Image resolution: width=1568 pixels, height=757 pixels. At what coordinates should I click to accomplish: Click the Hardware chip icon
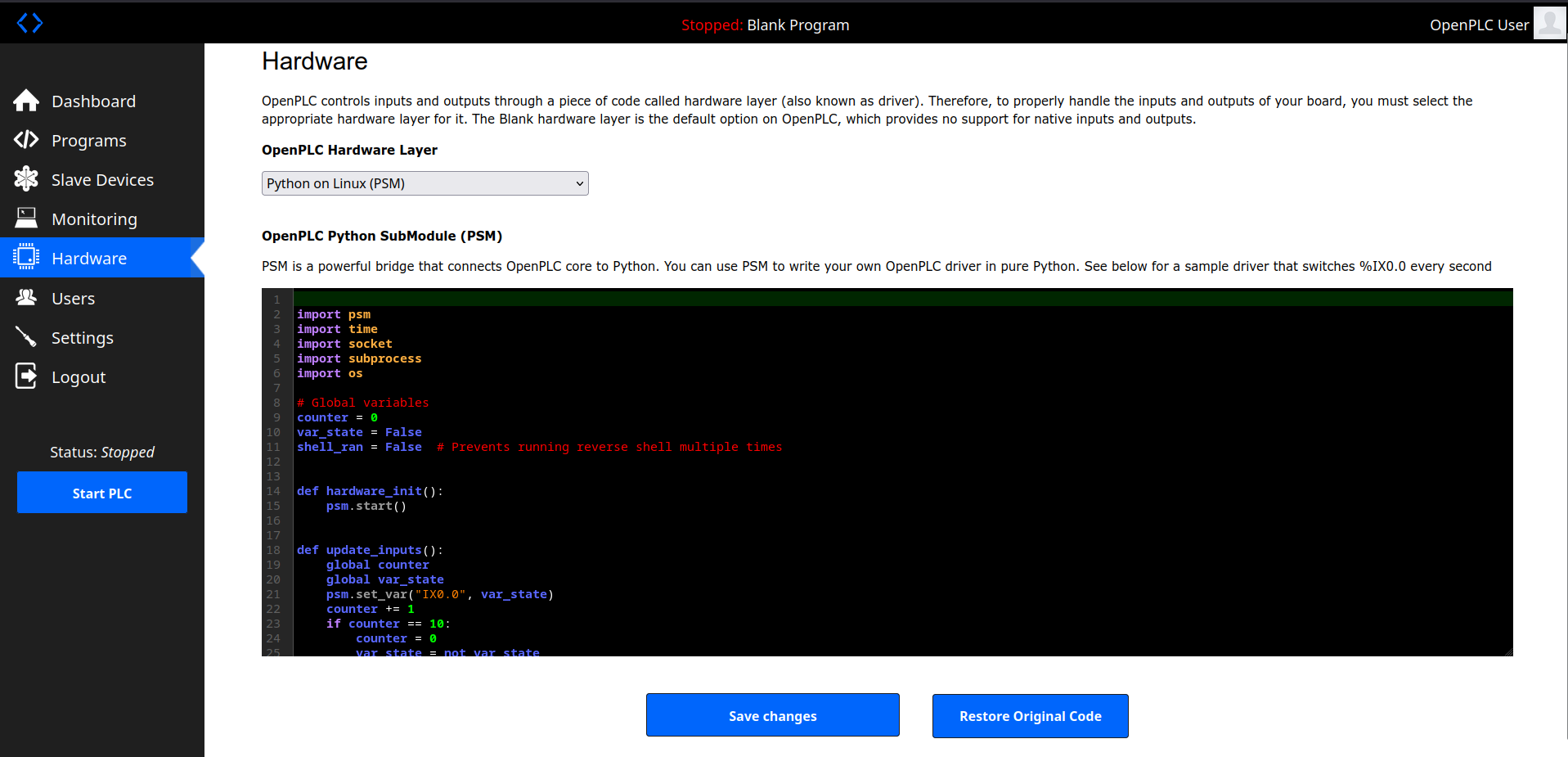26,257
